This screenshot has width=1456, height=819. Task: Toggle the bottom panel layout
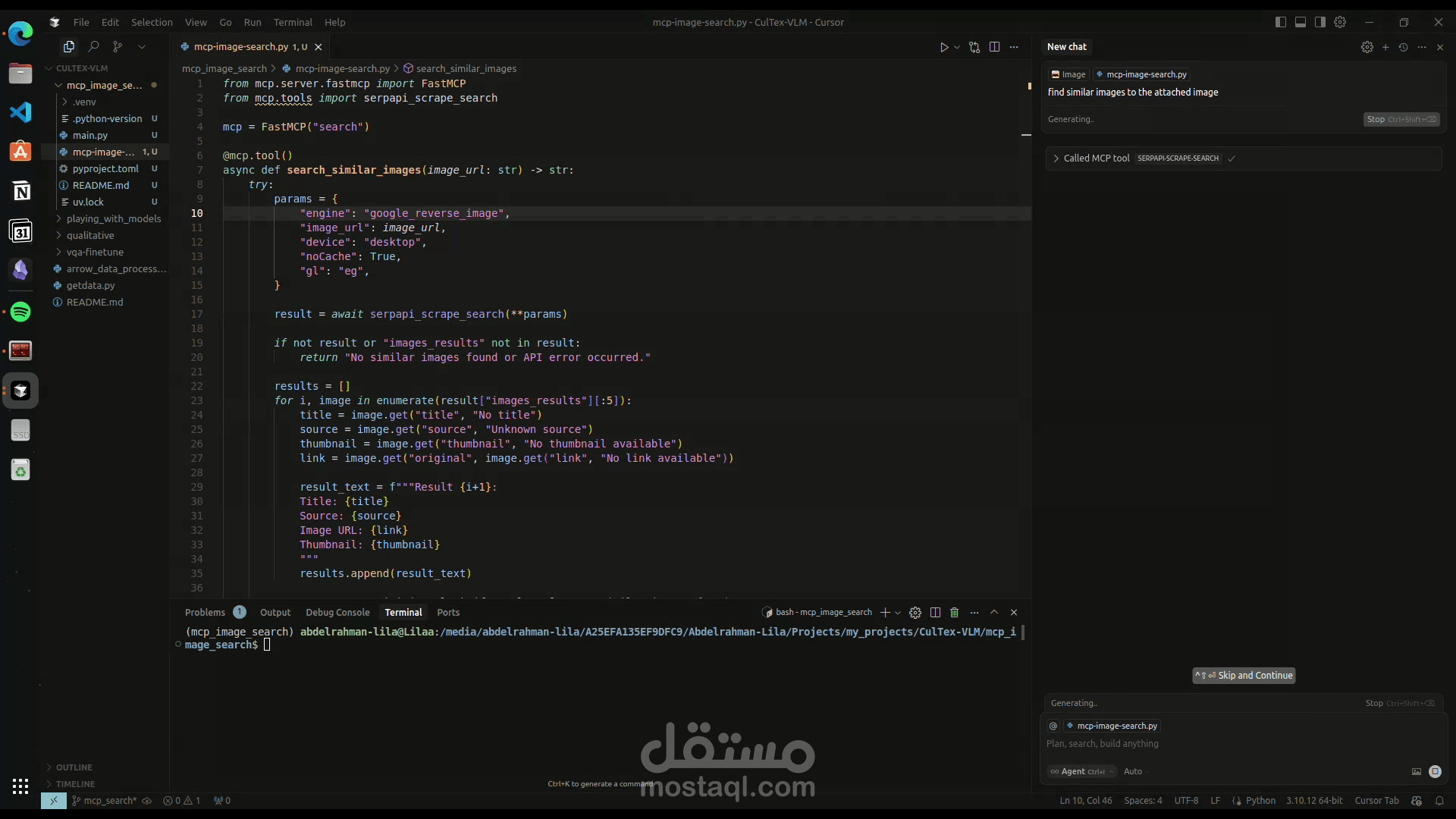tap(1301, 22)
